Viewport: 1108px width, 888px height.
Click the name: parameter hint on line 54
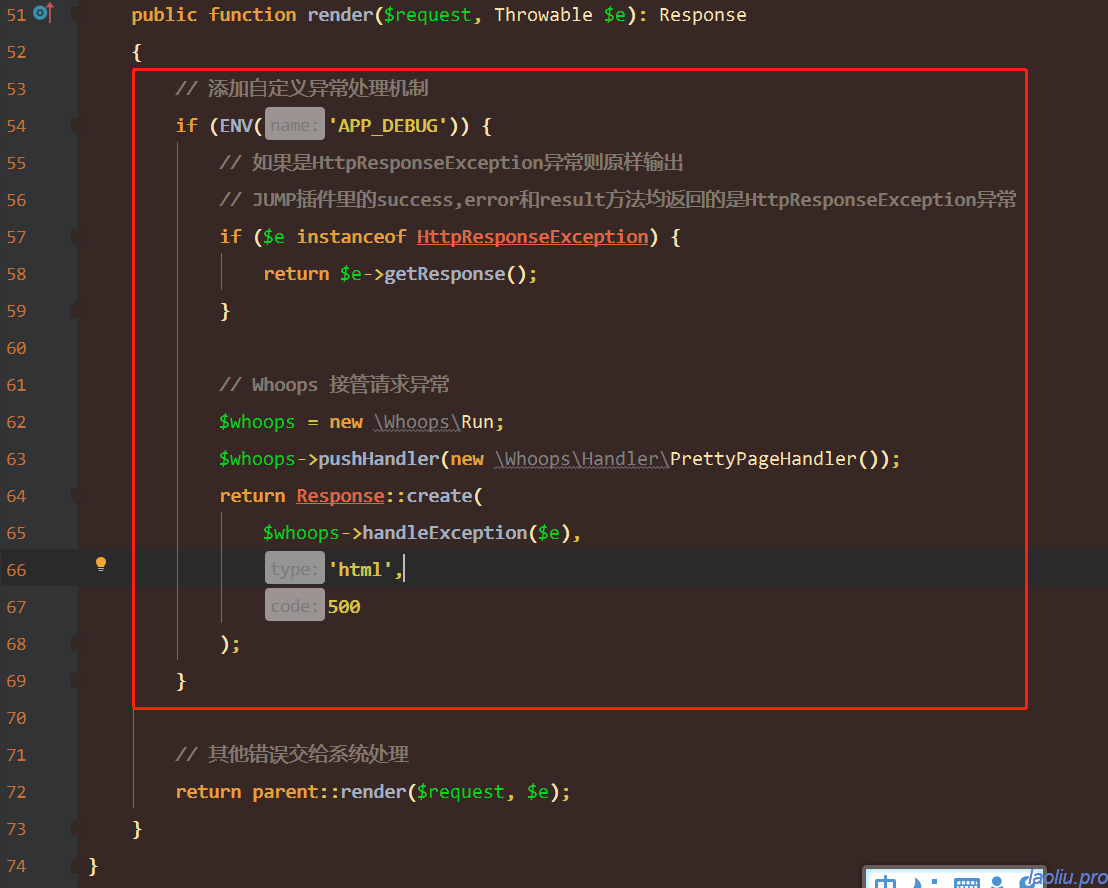294,125
